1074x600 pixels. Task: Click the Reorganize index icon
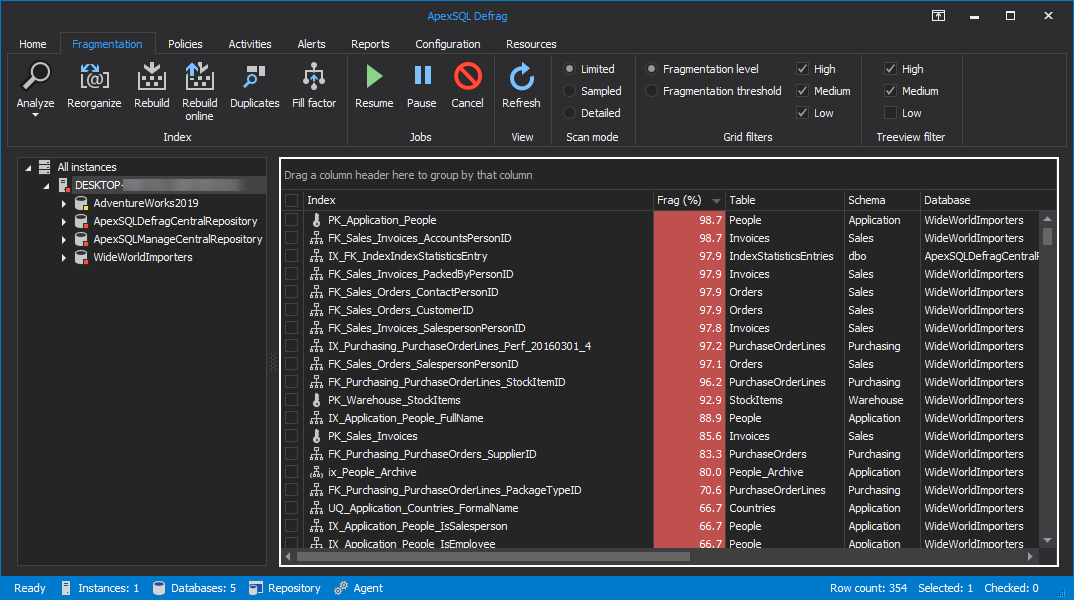pos(95,76)
